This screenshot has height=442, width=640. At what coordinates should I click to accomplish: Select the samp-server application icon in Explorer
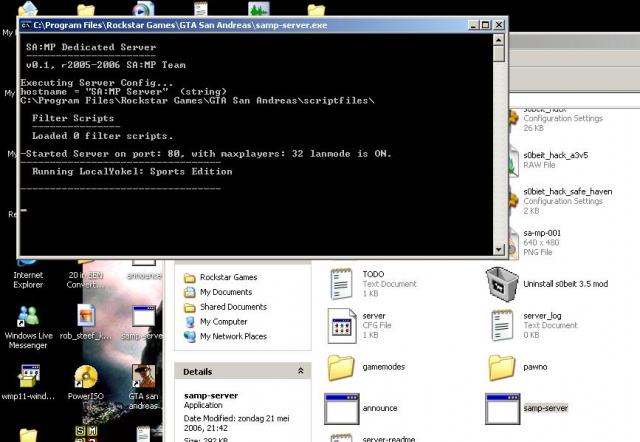[x=502, y=409]
